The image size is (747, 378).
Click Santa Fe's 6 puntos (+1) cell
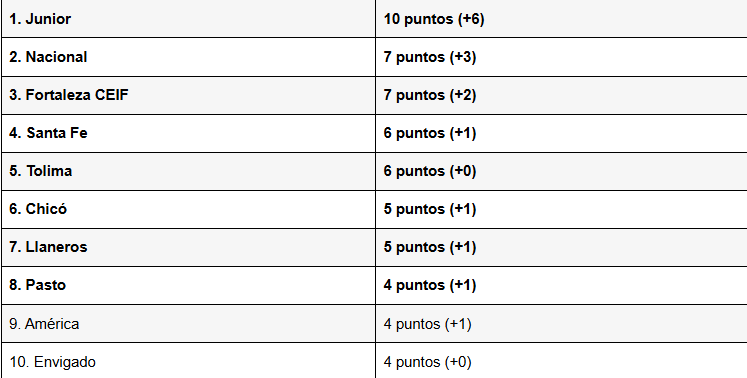562,133
